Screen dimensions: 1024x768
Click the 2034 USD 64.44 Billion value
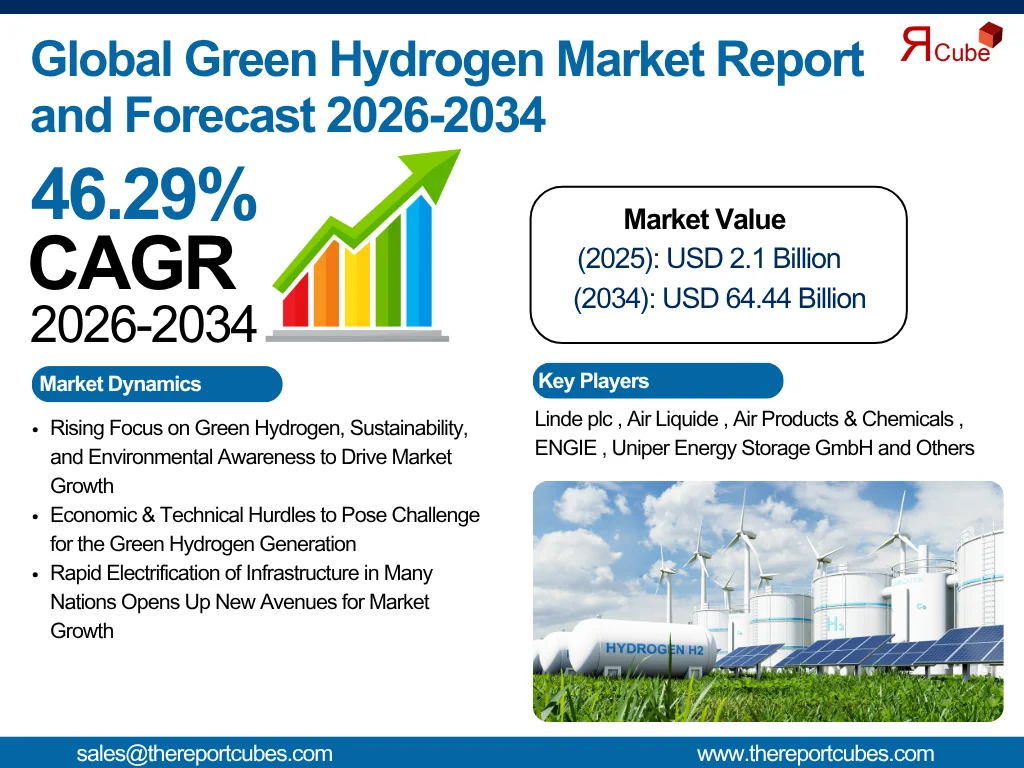719,298
